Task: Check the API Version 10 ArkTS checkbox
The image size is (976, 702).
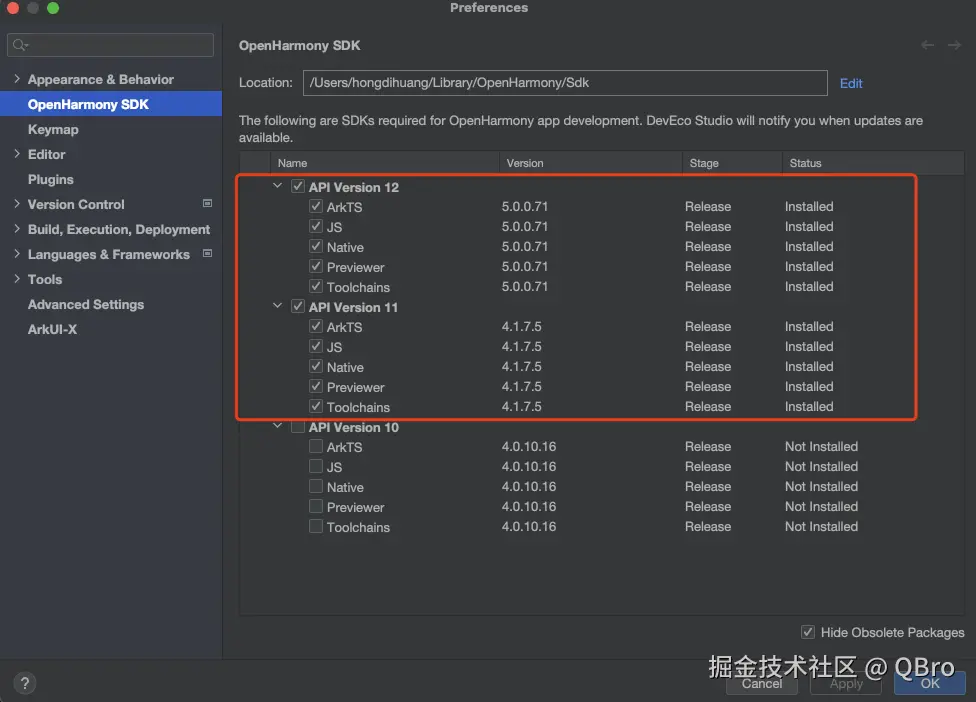Action: click(316, 447)
